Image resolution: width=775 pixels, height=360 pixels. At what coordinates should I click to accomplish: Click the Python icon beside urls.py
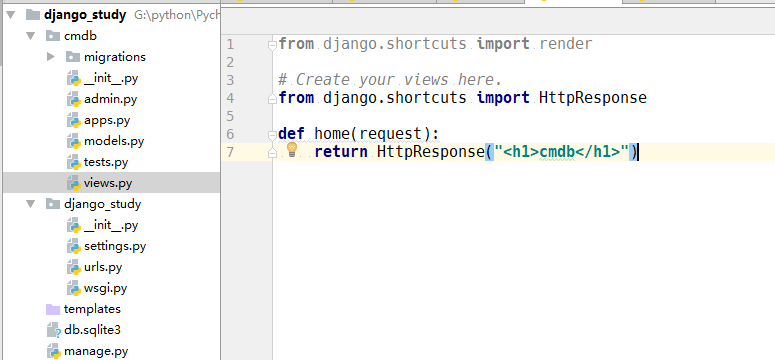point(74,267)
